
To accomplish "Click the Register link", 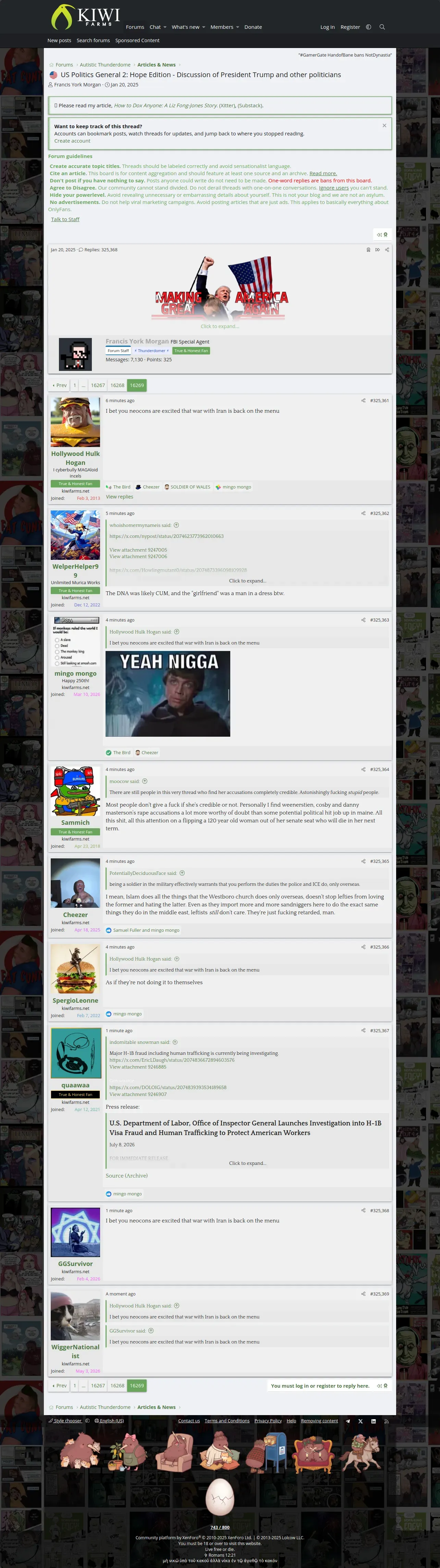I will (350, 27).
